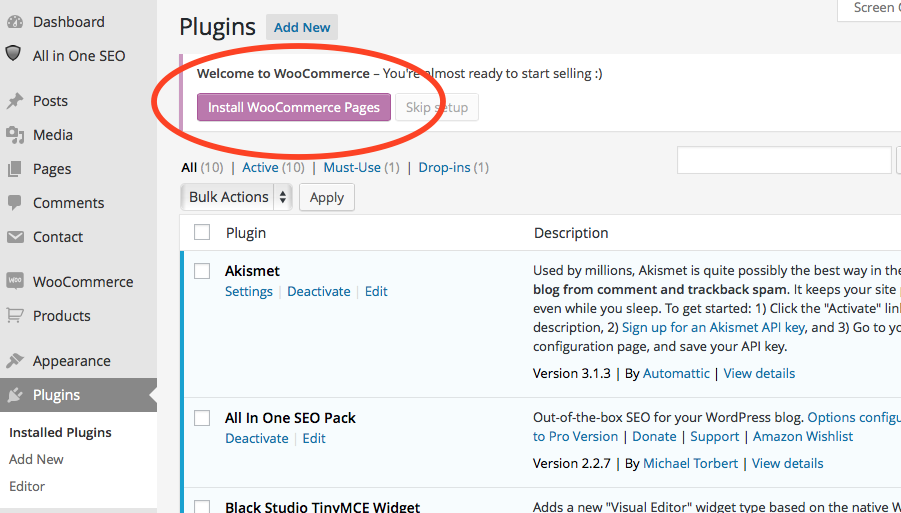Screen dimensions: 901x513
Task: Navigate to Pages in sidebar
Action: [x=52, y=169]
